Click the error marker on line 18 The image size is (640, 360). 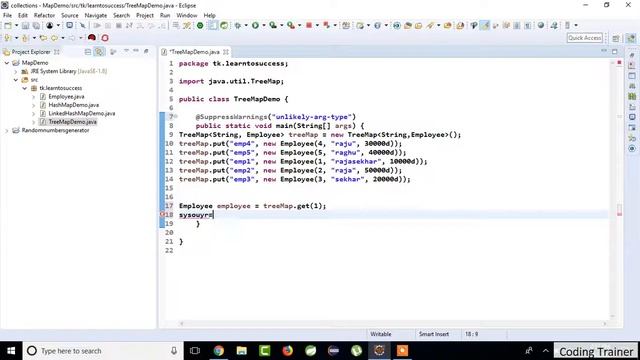coord(162,215)
